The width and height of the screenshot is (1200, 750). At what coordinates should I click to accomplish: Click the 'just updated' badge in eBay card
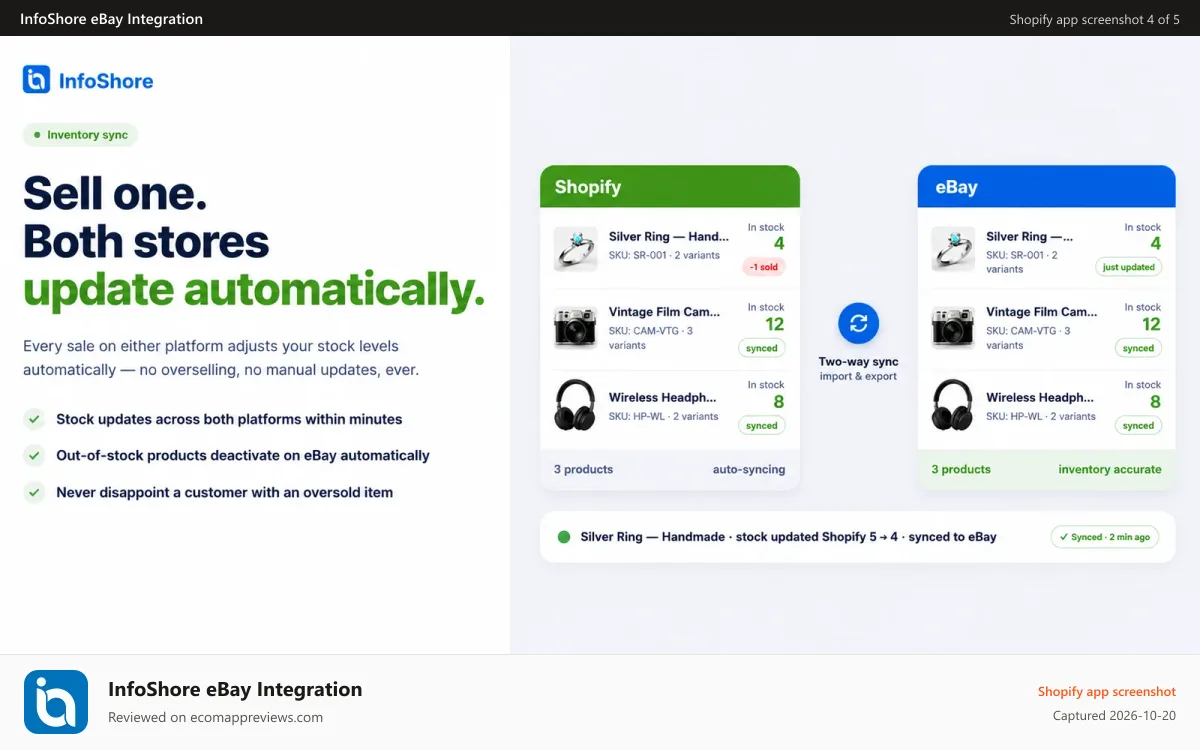(1129, 267)
